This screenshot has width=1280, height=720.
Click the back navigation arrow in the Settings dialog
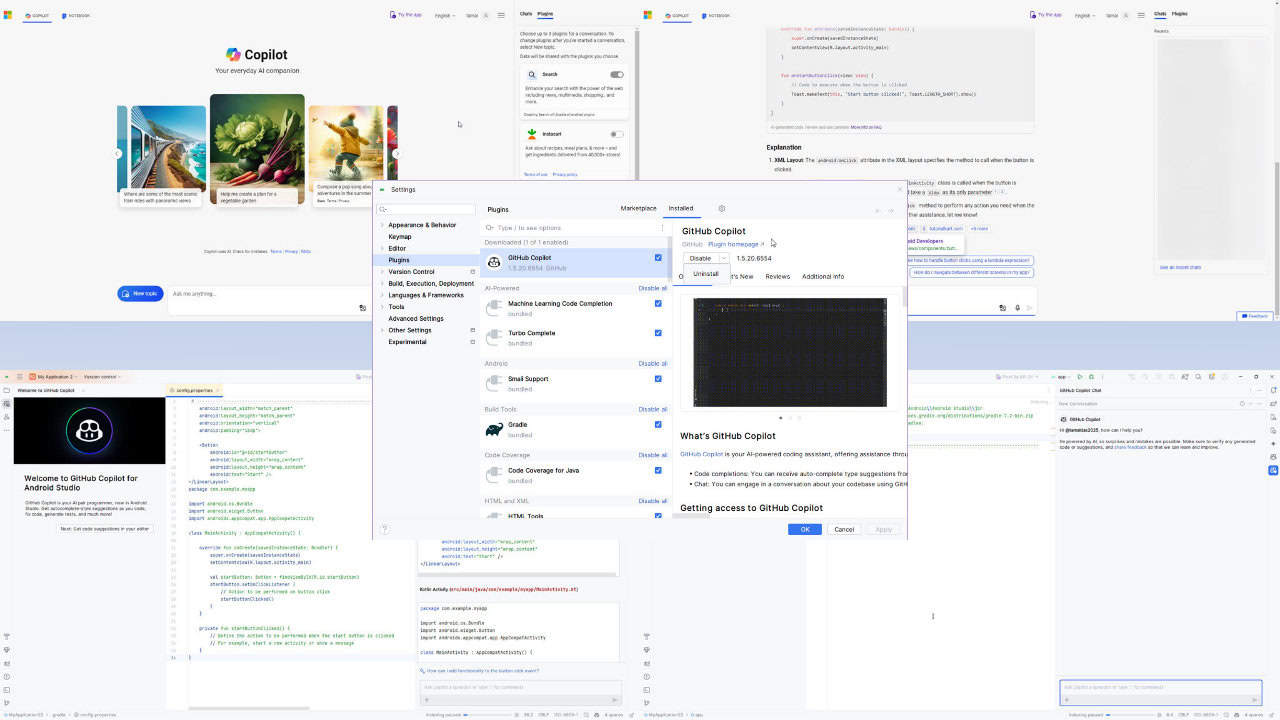pos(878,210)
